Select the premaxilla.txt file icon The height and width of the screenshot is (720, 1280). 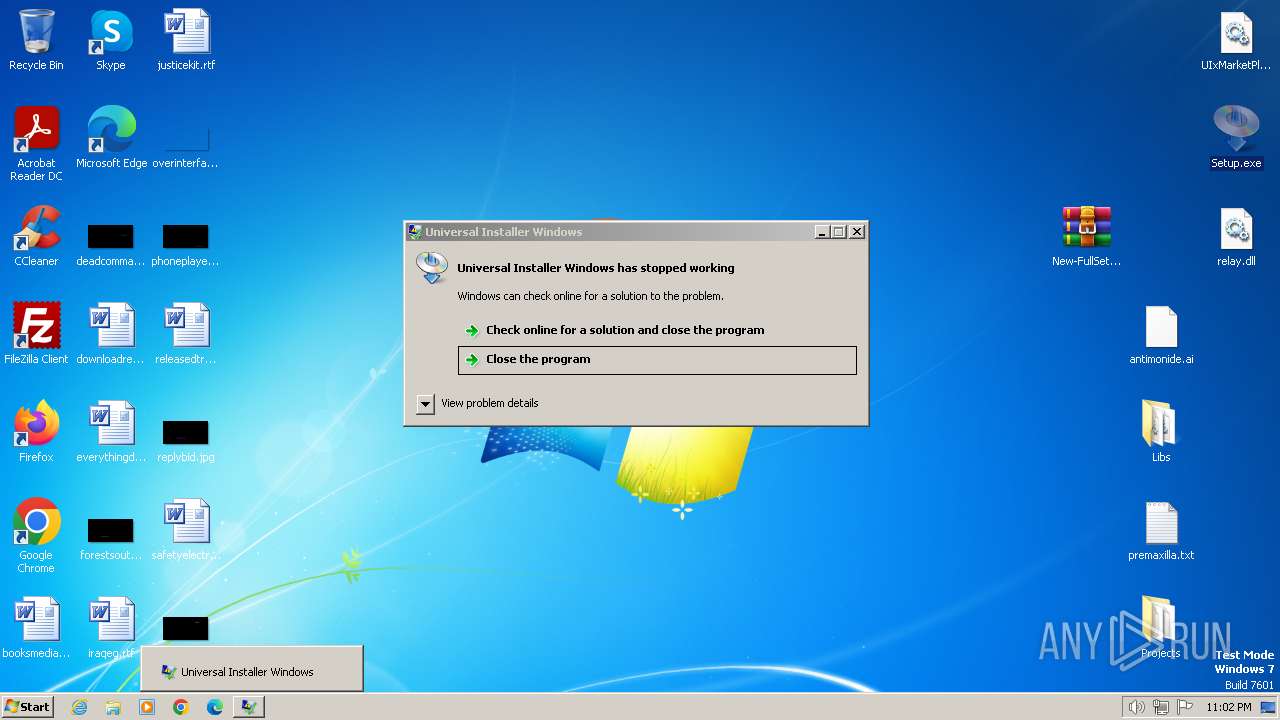[x=1161, y=529]
